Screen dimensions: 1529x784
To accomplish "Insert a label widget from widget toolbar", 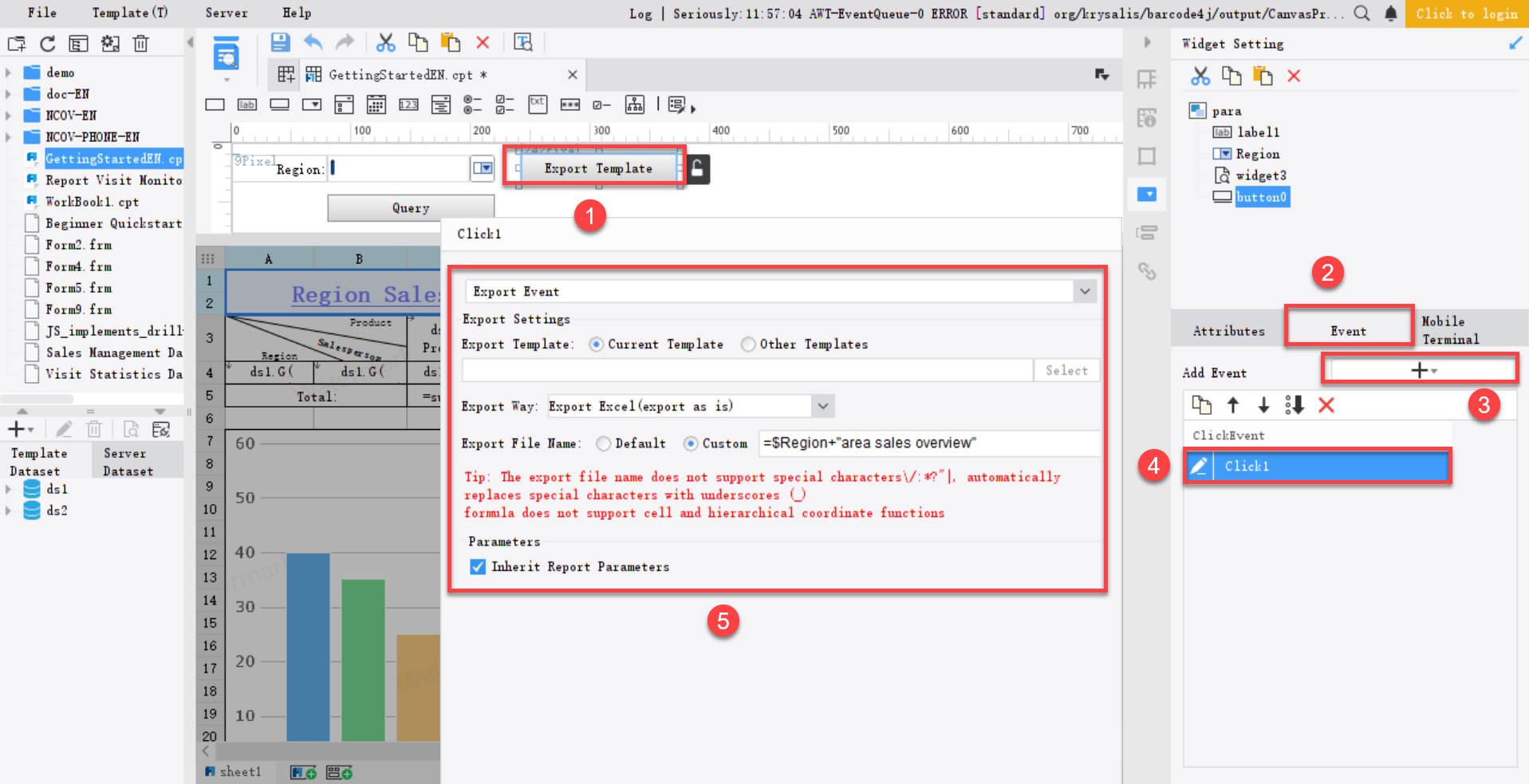I will click(247, 104).
